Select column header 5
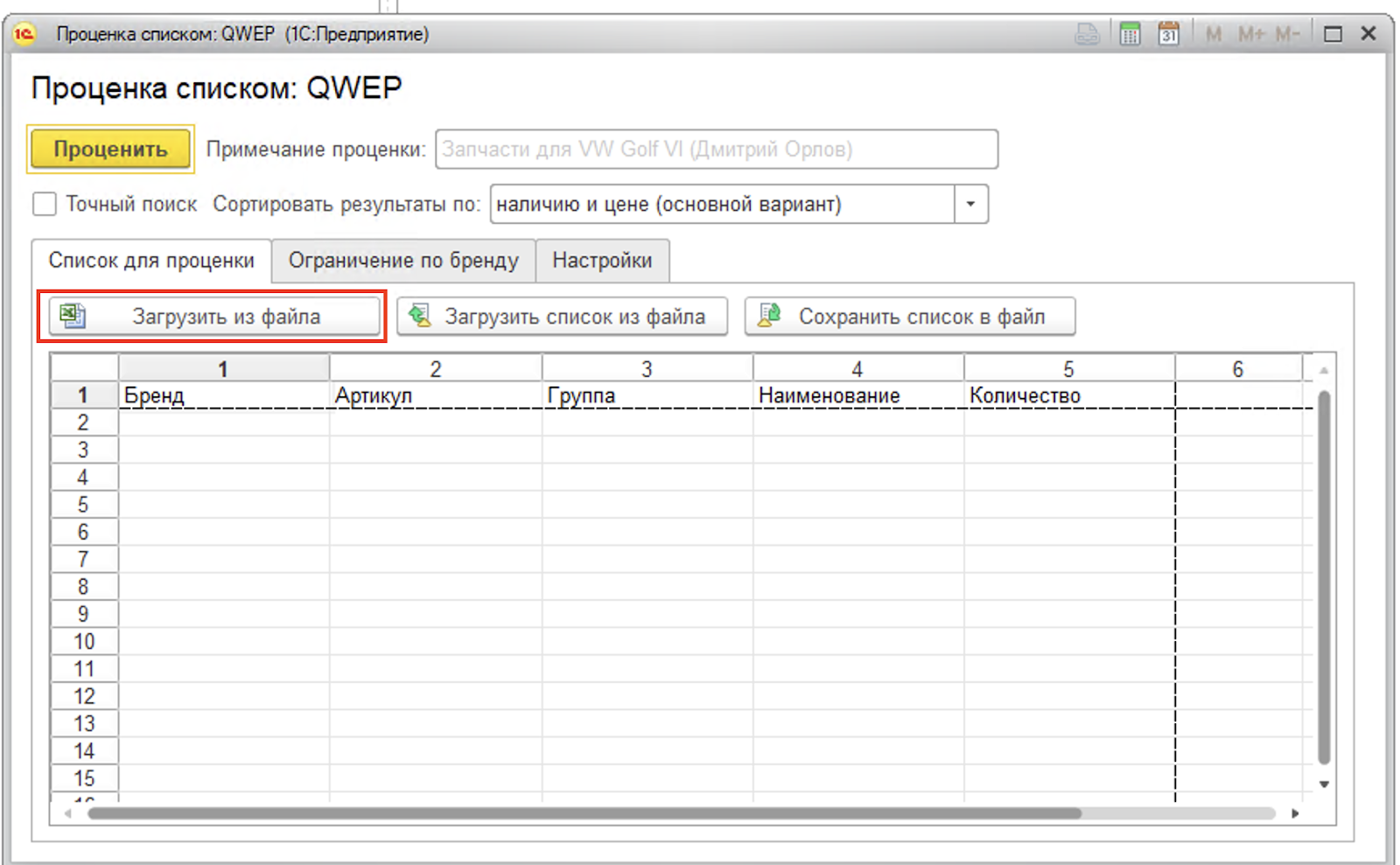The image size is (1400, 865). click(1068, 369)
